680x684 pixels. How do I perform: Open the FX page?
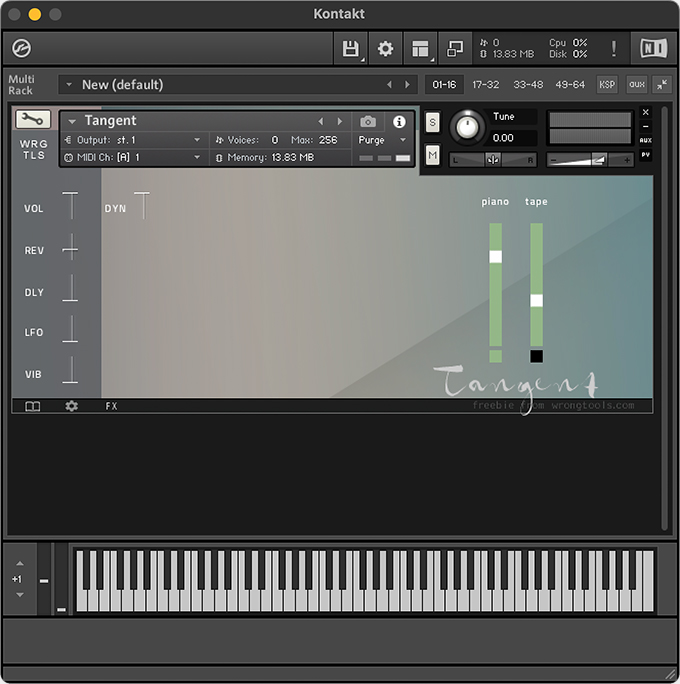click(x=111, y=406)
